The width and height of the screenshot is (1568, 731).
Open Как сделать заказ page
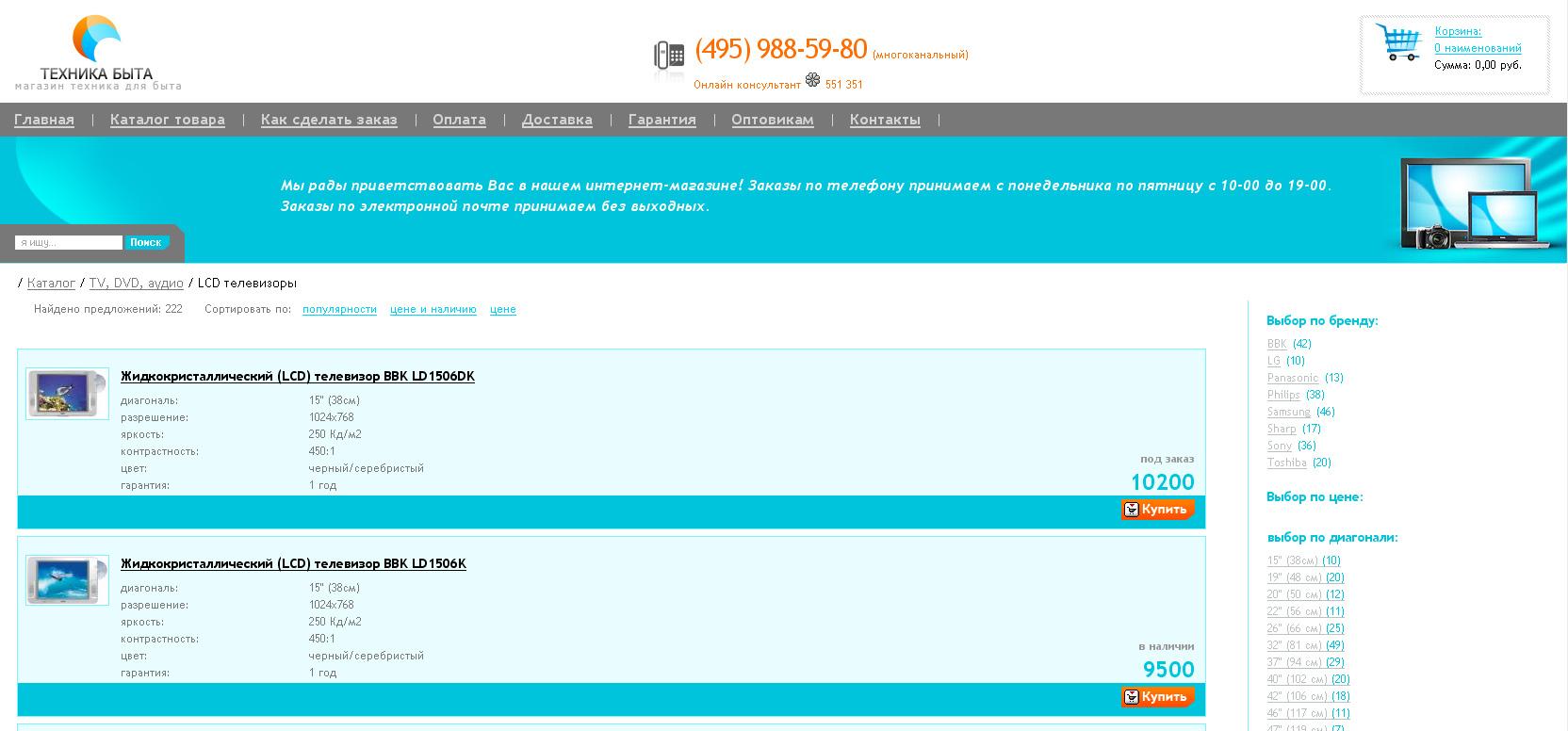(329, 120)
